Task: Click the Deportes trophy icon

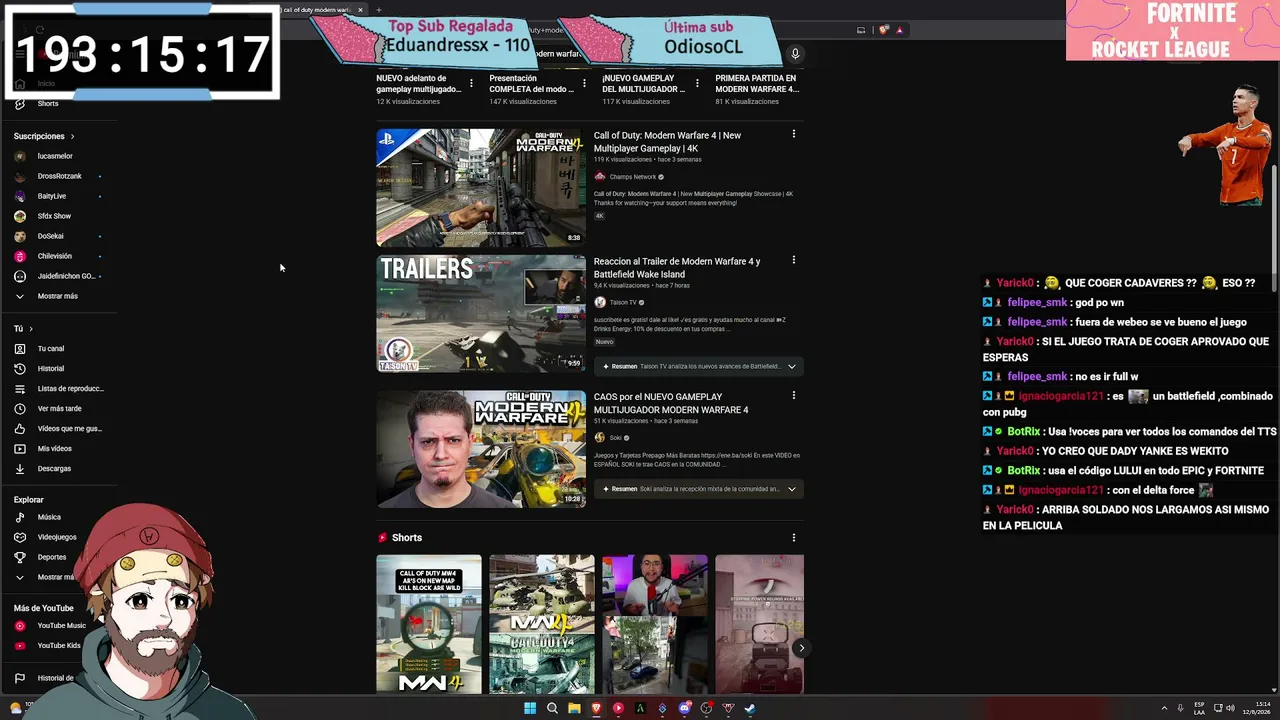Action: (20, 557)
